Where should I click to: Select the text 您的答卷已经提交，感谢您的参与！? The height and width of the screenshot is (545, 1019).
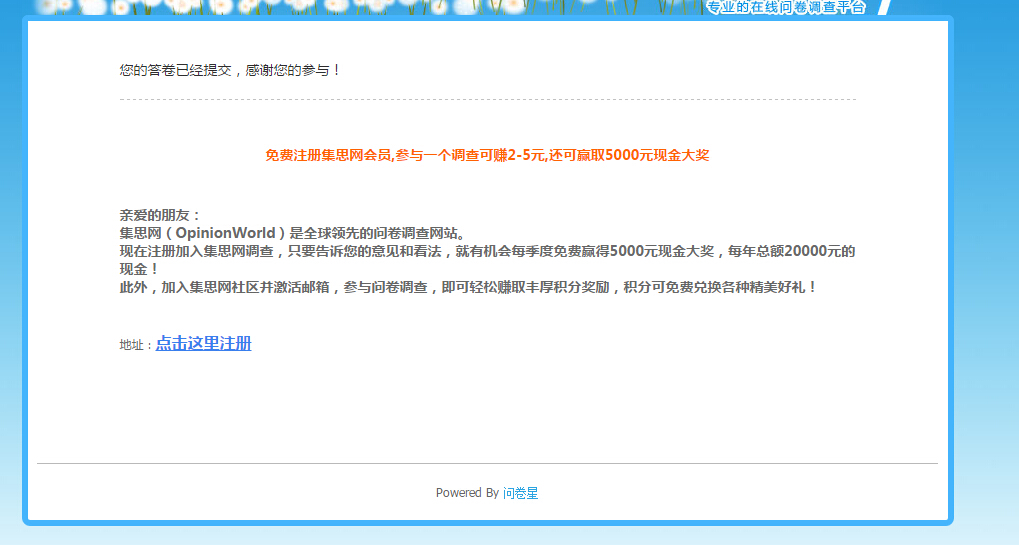pos(230,70)
